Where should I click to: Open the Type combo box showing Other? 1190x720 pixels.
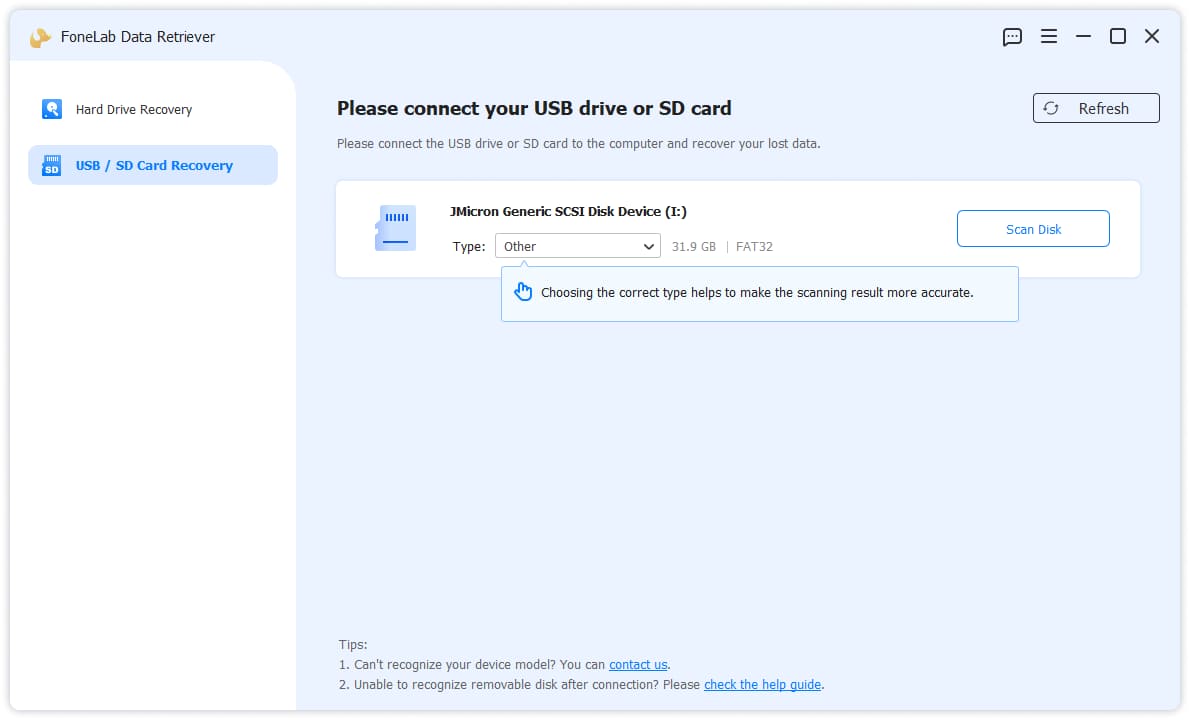(578, 246)
